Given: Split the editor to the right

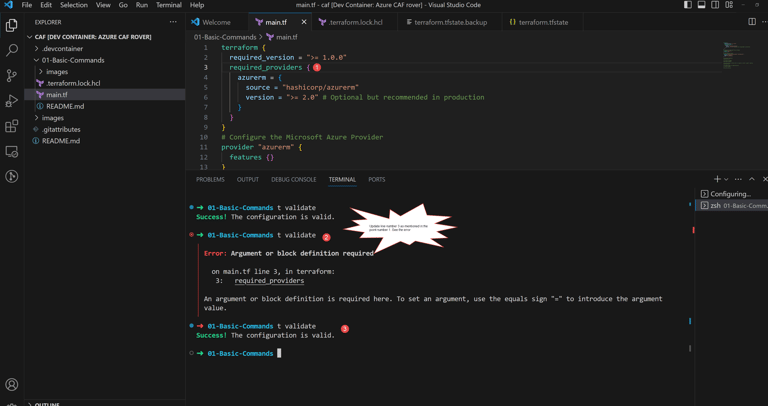Looking at the screenshot, I should (x=752, y=22).
